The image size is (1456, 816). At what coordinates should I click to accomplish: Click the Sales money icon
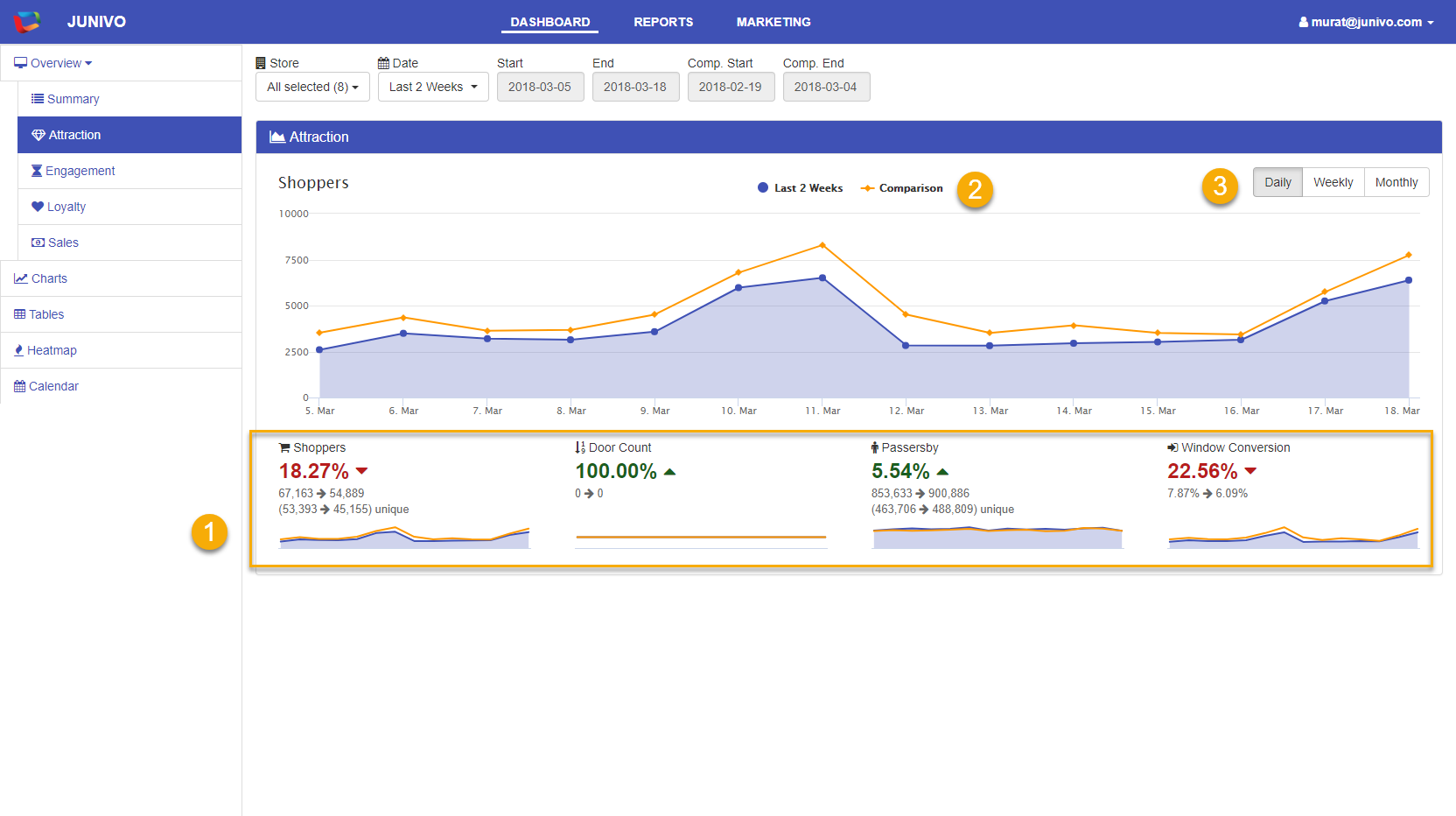pos(38,243)
